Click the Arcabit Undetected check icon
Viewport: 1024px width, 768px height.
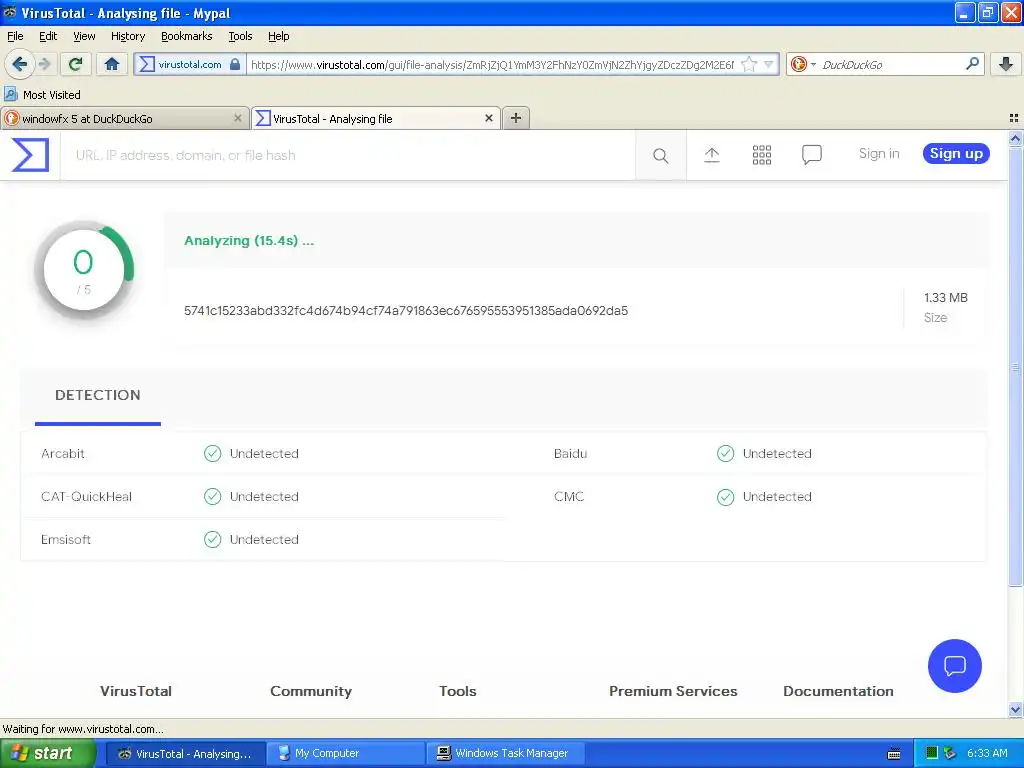[212, 453]
